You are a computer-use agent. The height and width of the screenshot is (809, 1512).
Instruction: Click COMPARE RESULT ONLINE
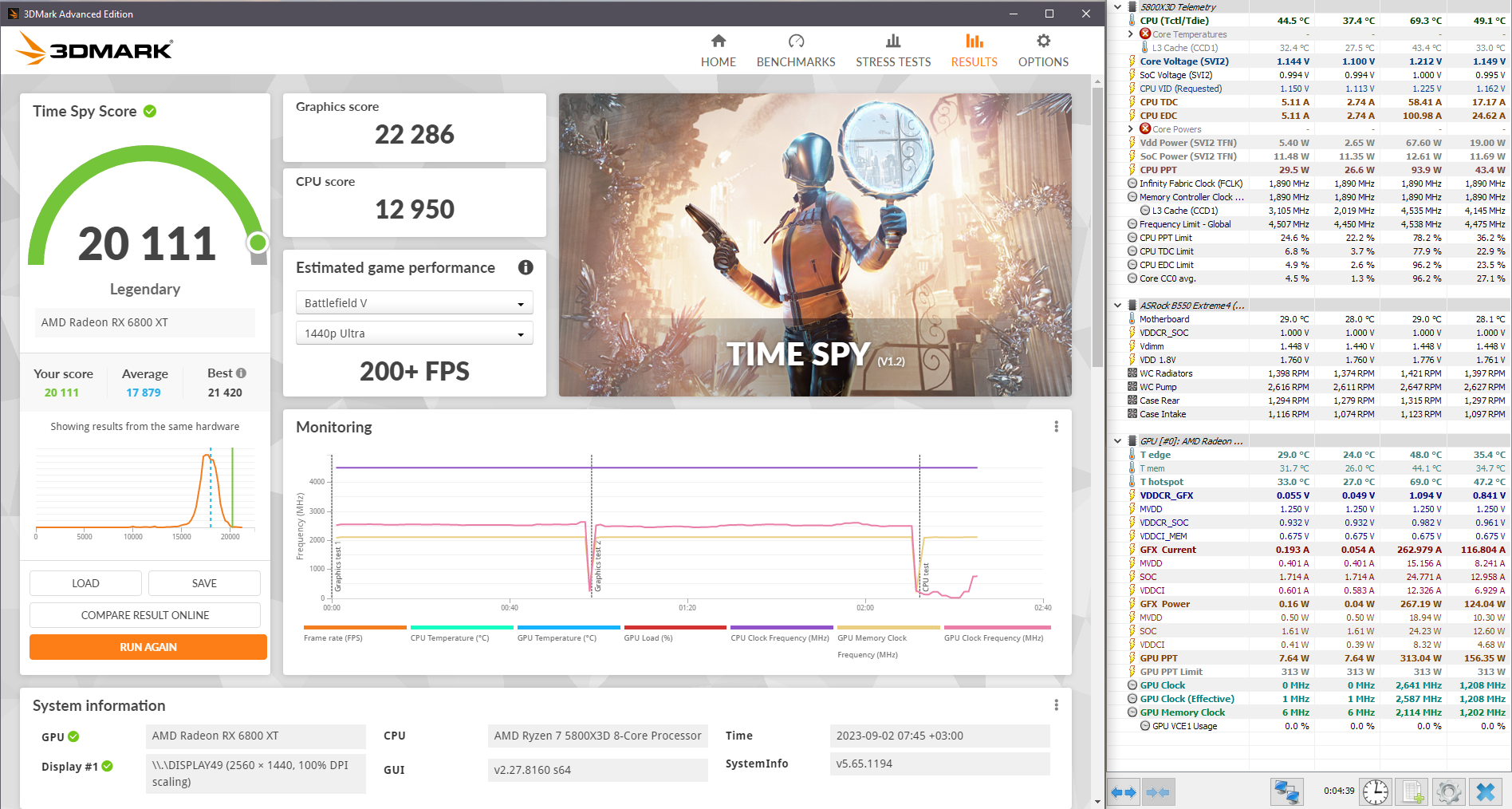[145, 615]
